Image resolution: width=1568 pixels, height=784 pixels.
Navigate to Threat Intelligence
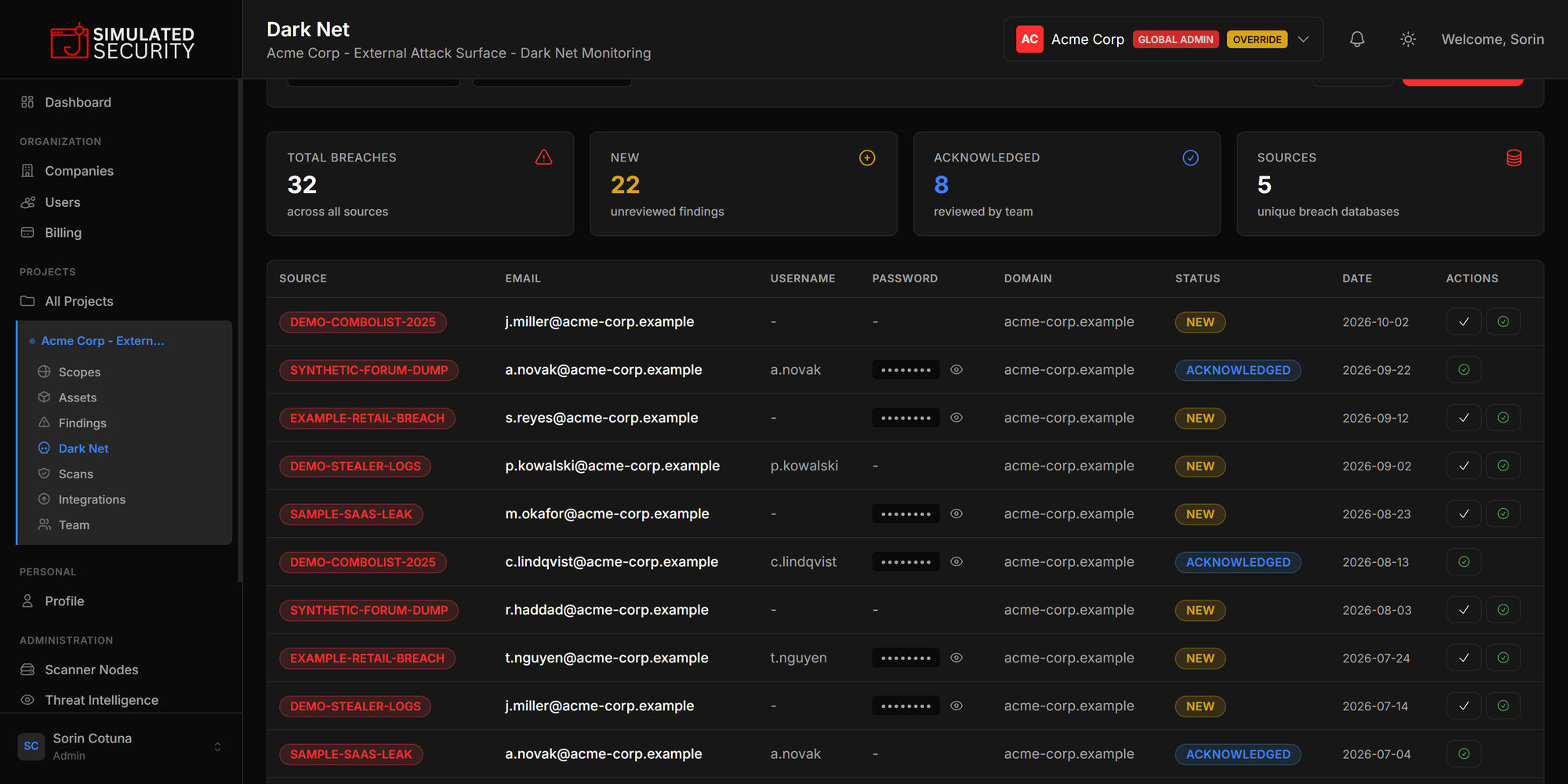(102, 700)
